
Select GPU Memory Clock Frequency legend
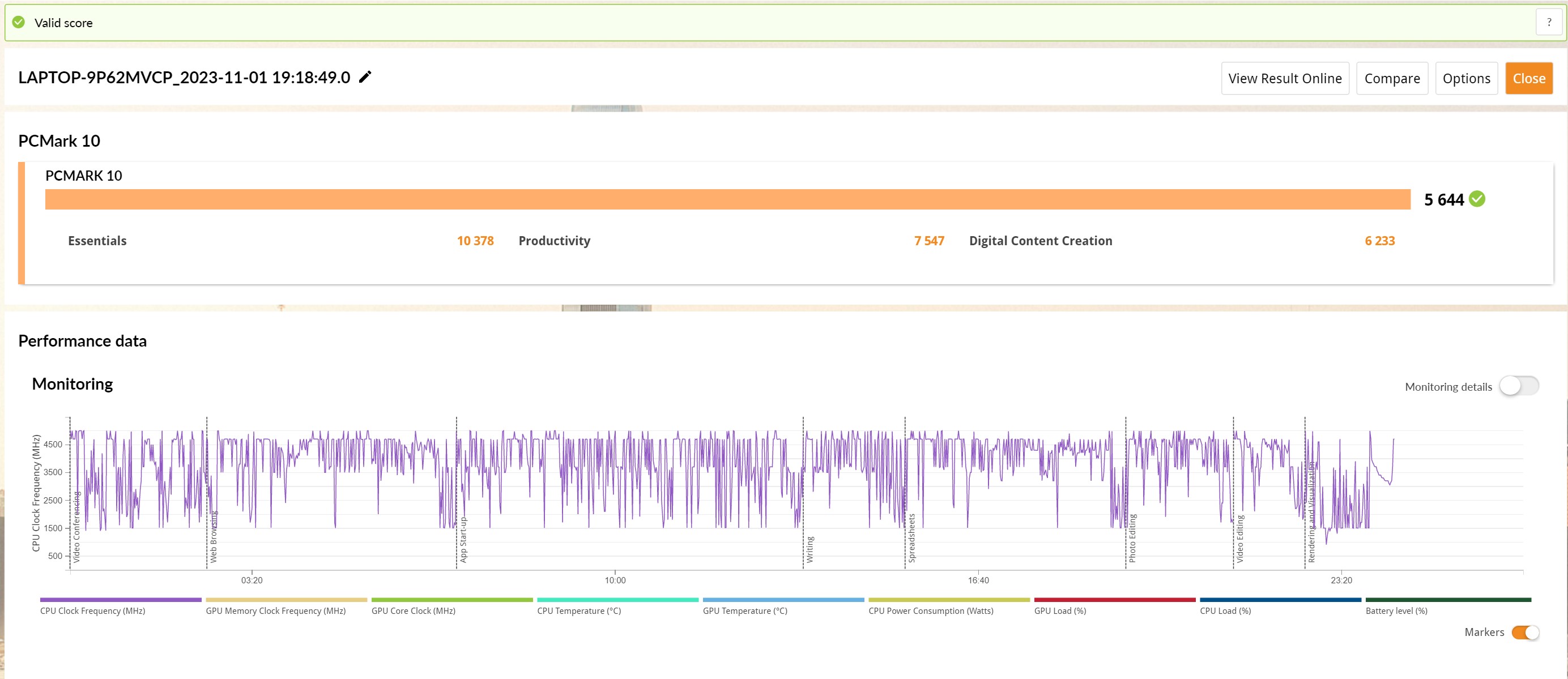pos(275,611)
